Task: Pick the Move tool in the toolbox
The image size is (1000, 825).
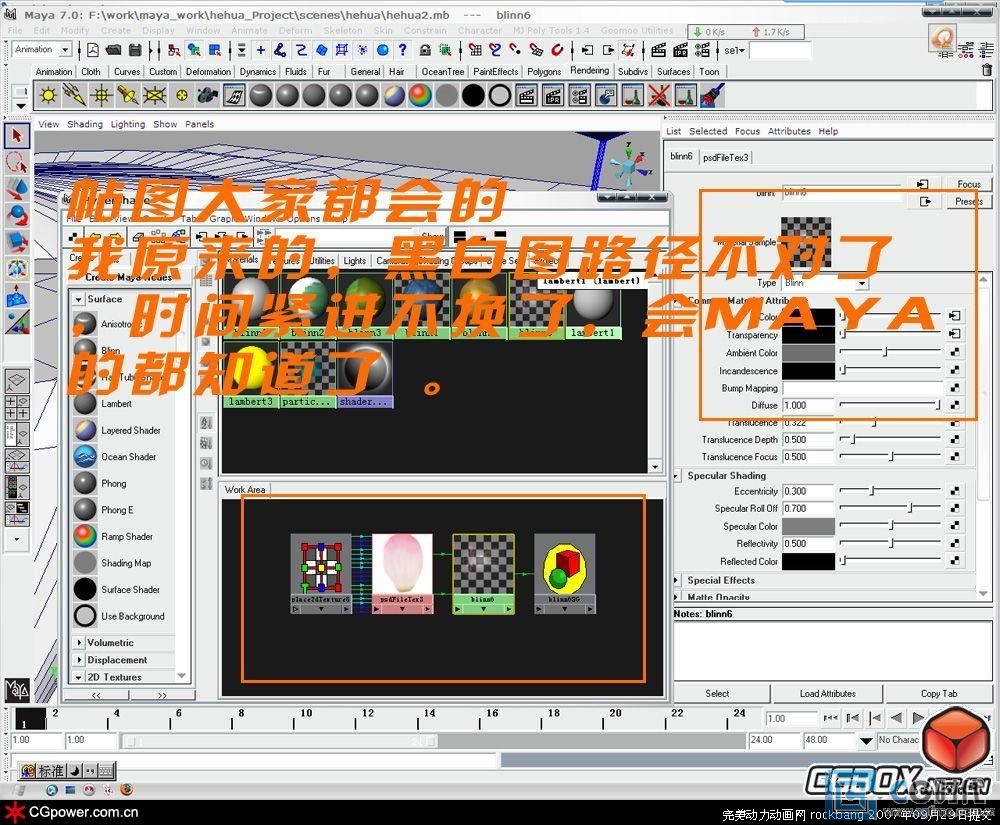Action: coord(17,189)
